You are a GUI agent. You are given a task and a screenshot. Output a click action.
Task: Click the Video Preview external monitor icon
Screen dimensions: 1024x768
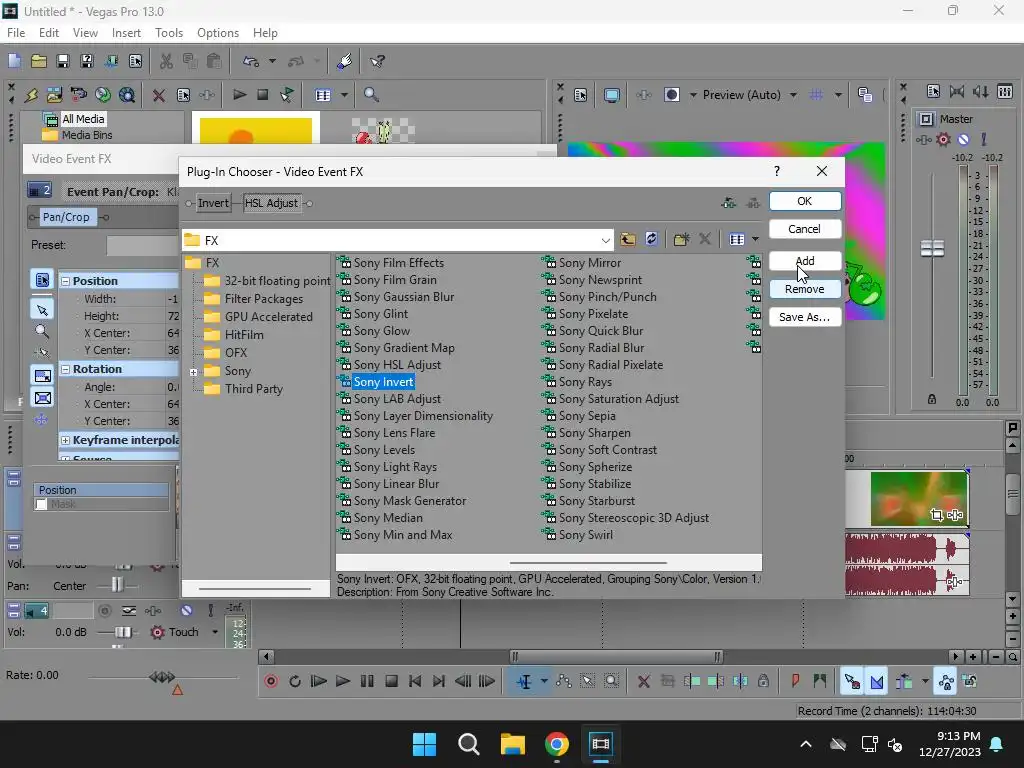tap(611, 95)
